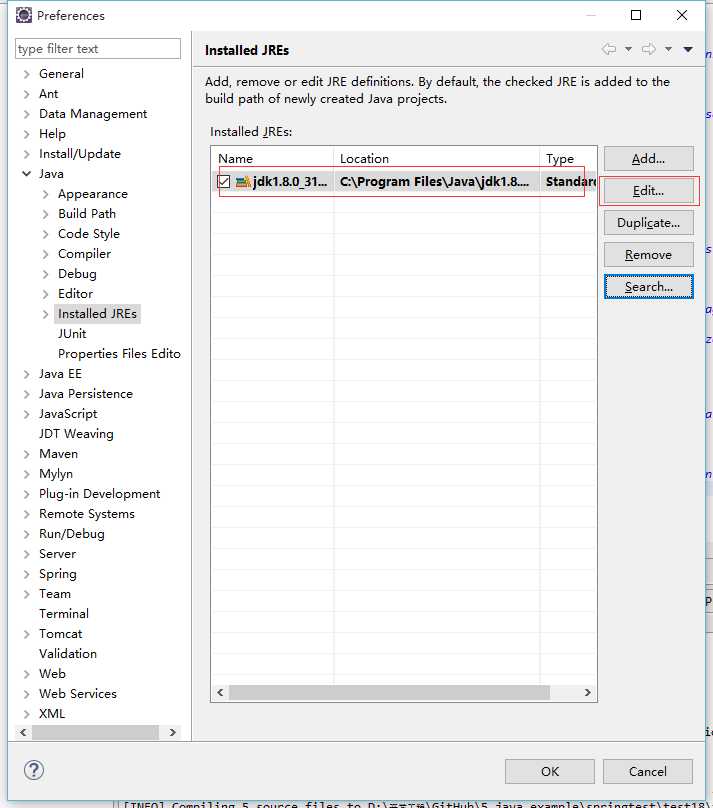Confirm with the OK button

click(550, 771)
